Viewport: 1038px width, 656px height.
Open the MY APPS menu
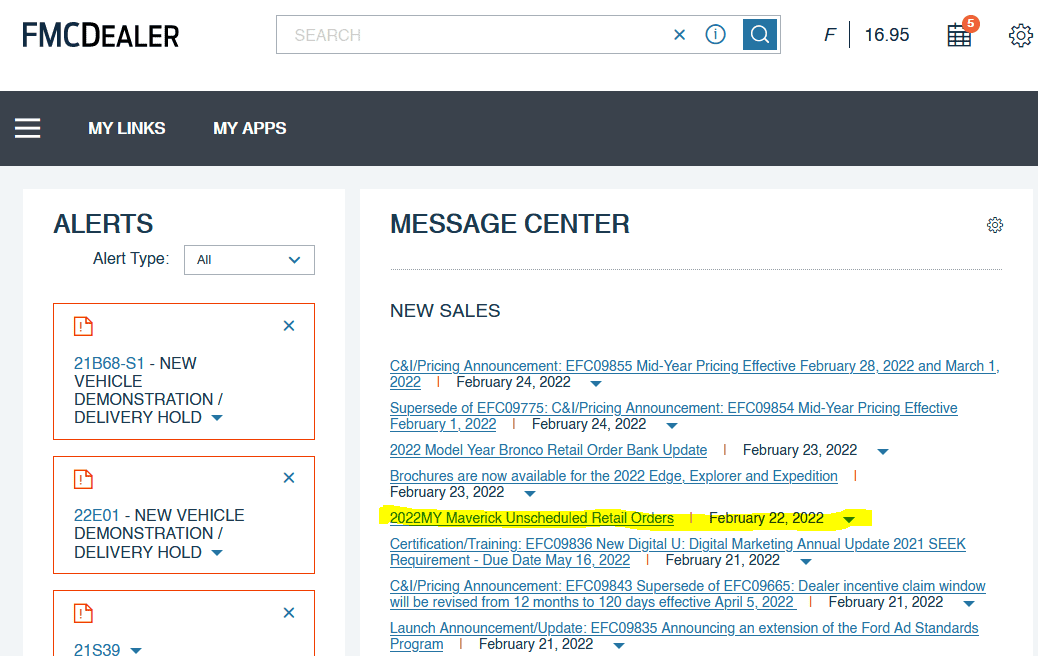click(x=250, y=128)
